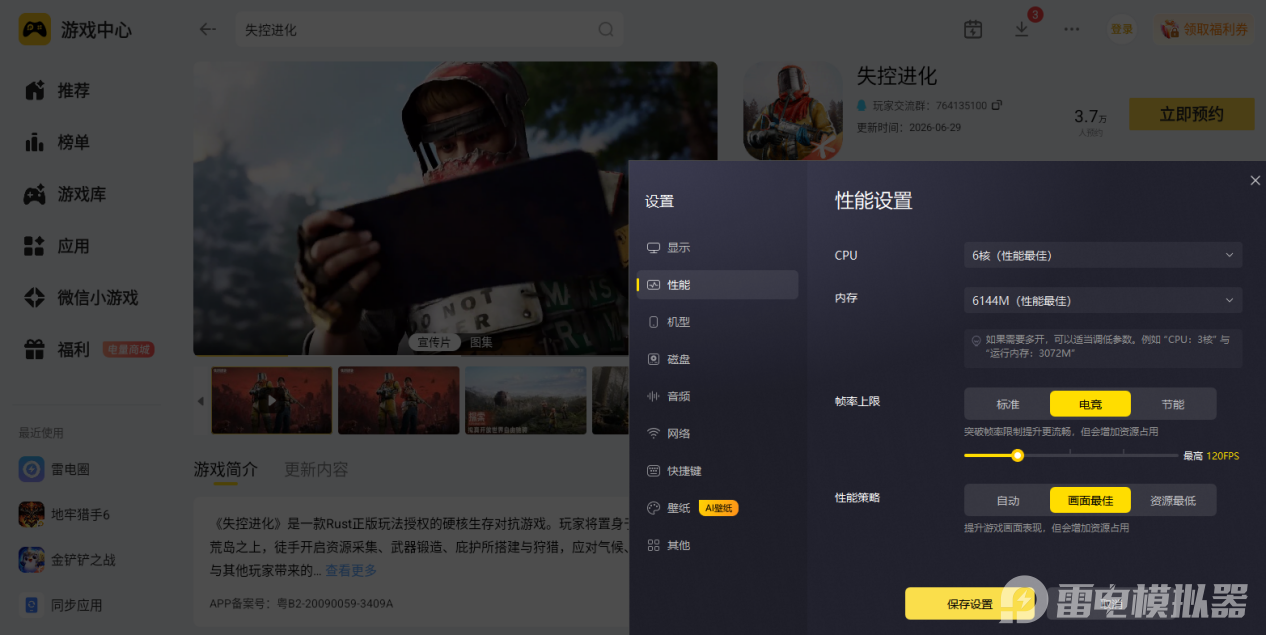Click the 登录 avatar button
Screen dimensions: 1266x635
[x=1122, y=29]
